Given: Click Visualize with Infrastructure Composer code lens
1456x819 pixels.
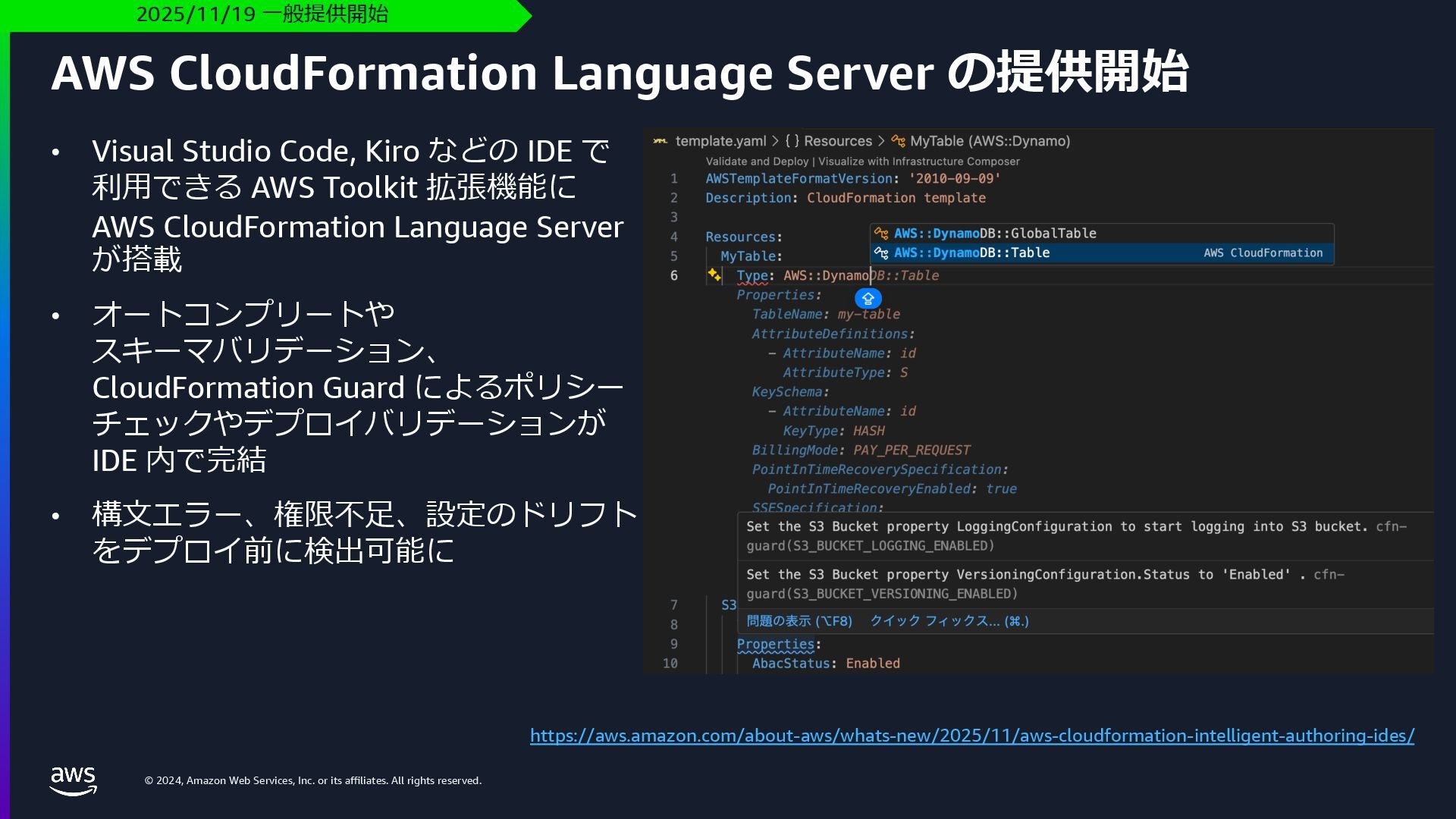Looking at the screenshot, I should pos(918,162).
